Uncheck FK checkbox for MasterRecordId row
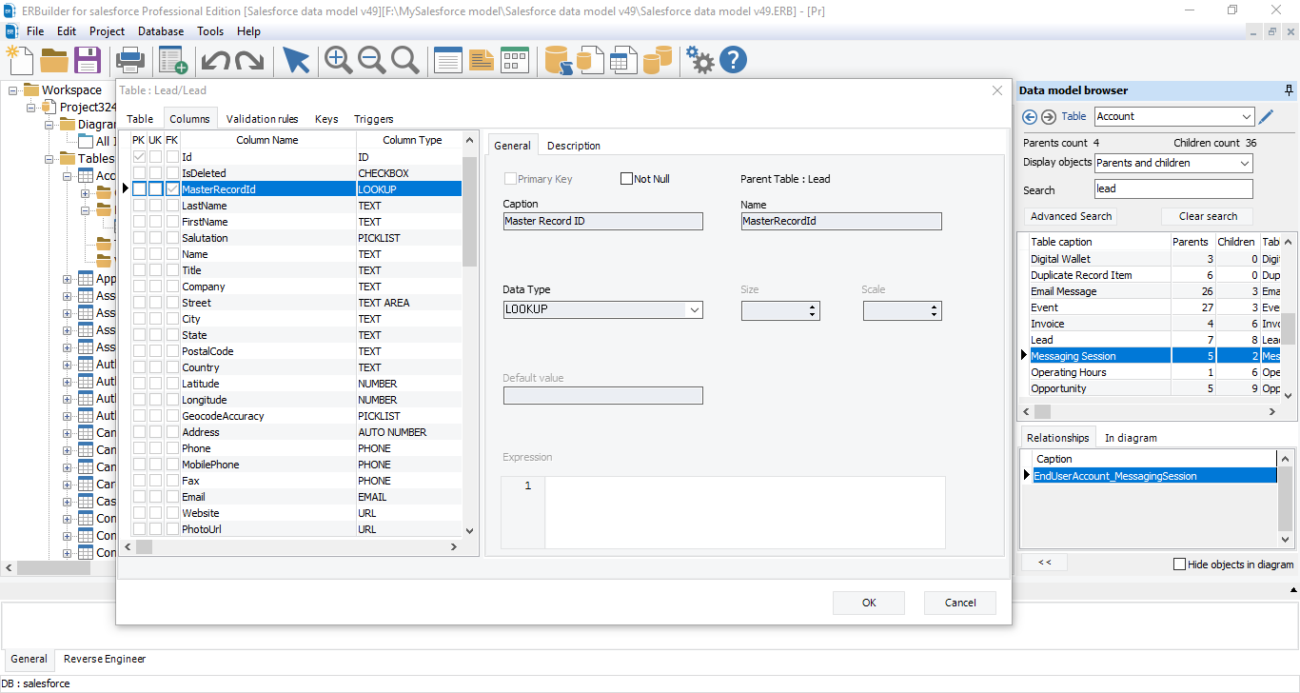The image size is (1300, 693). tap(173, 189)
